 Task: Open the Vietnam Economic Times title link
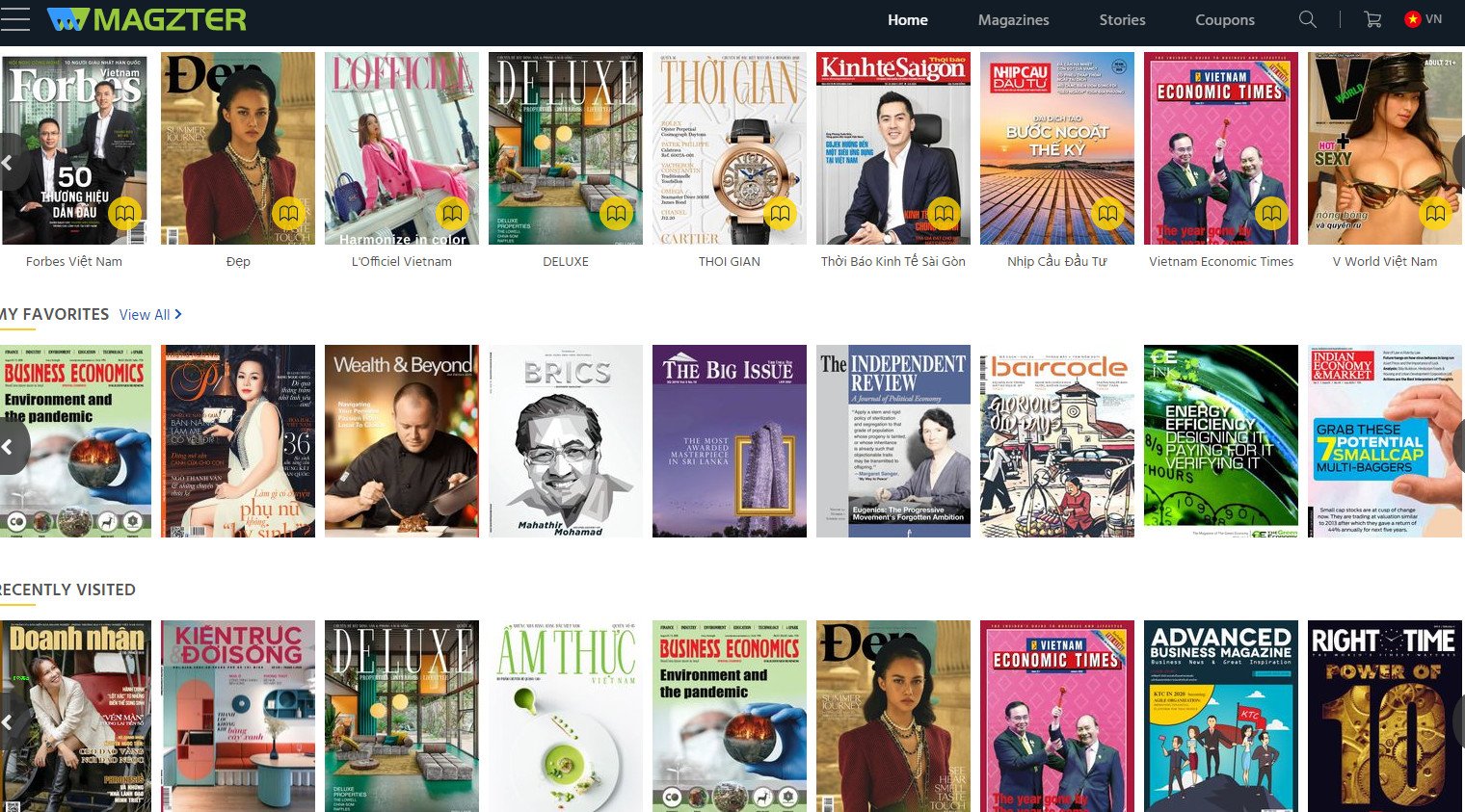(1220, 261)
